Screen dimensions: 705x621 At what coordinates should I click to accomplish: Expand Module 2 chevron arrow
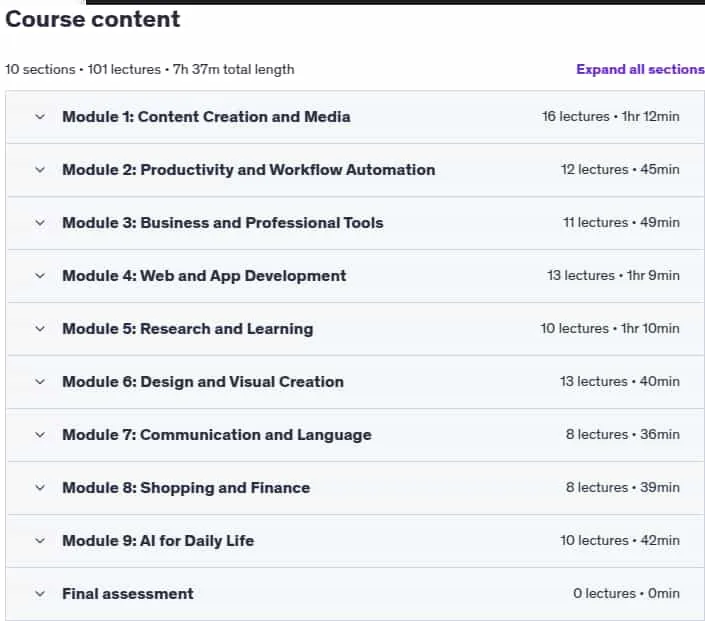pos(40,170)
